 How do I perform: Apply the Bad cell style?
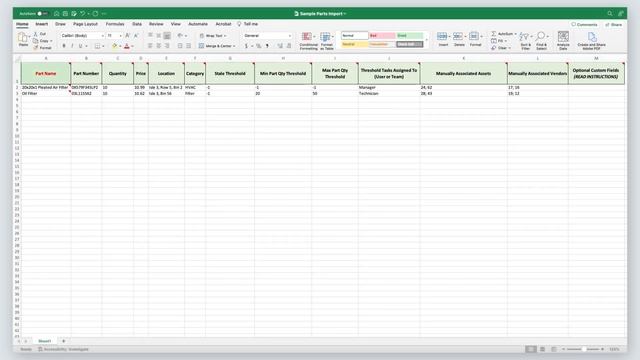point(382,36)
